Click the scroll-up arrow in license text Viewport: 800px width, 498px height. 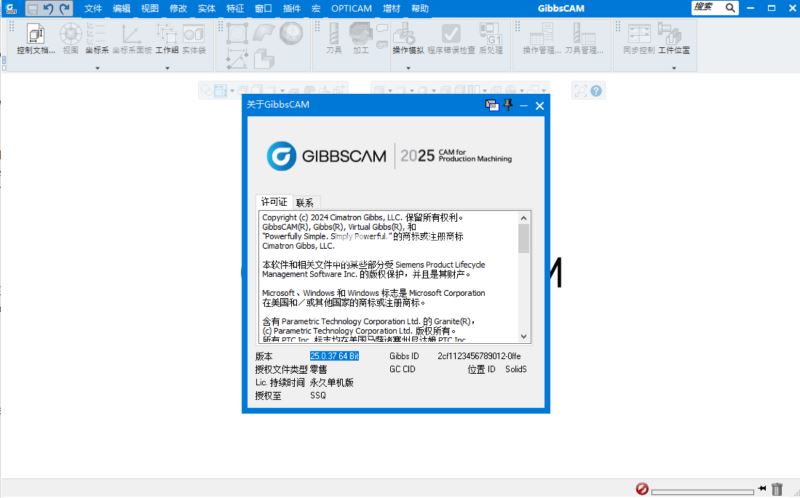523,218
